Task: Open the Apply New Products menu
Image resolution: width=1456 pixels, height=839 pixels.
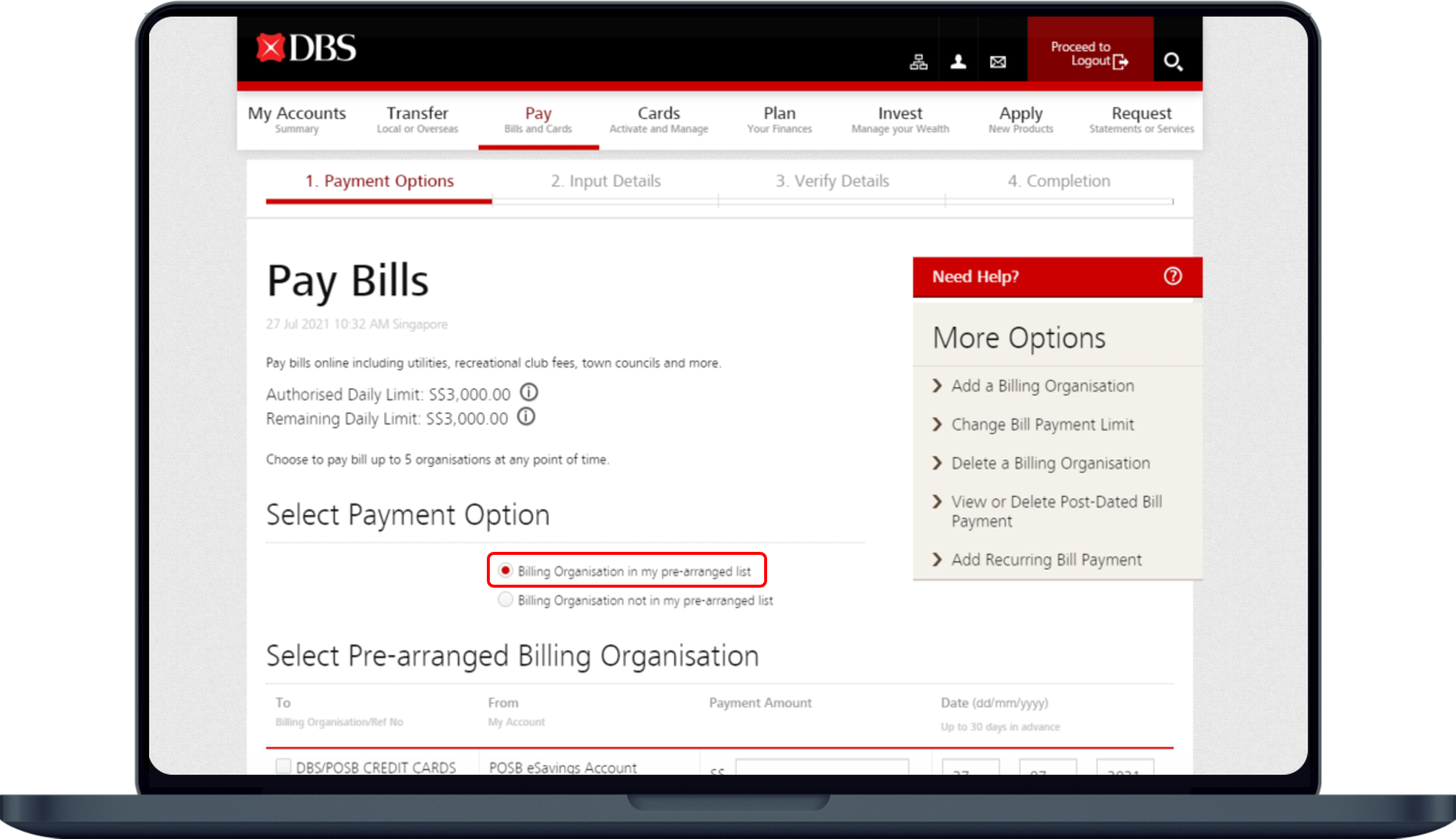Action: [1021, 119]
